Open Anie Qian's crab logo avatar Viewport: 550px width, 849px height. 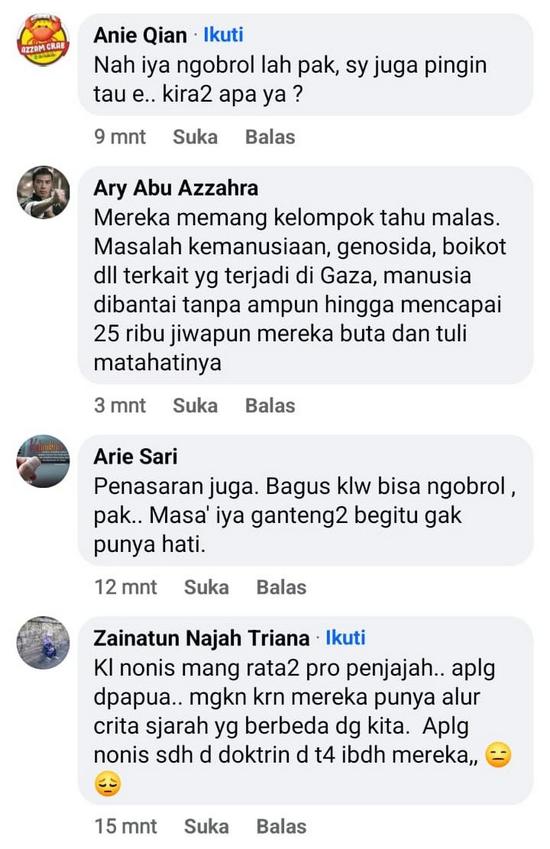[43, 40]
